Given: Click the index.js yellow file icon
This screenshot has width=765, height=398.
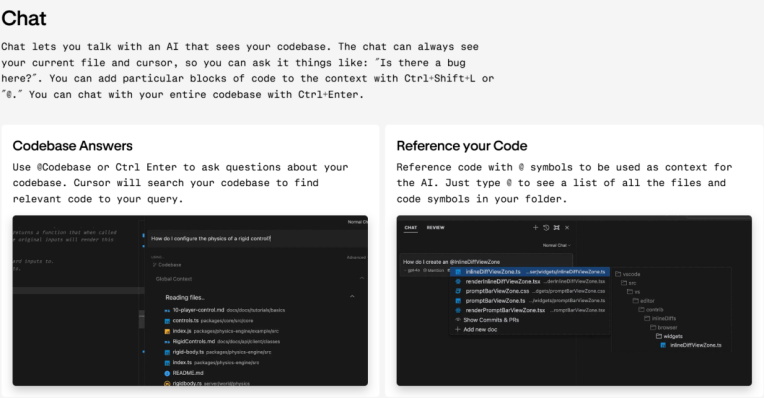Looking at the screenshot, I should tap(167, 332).
